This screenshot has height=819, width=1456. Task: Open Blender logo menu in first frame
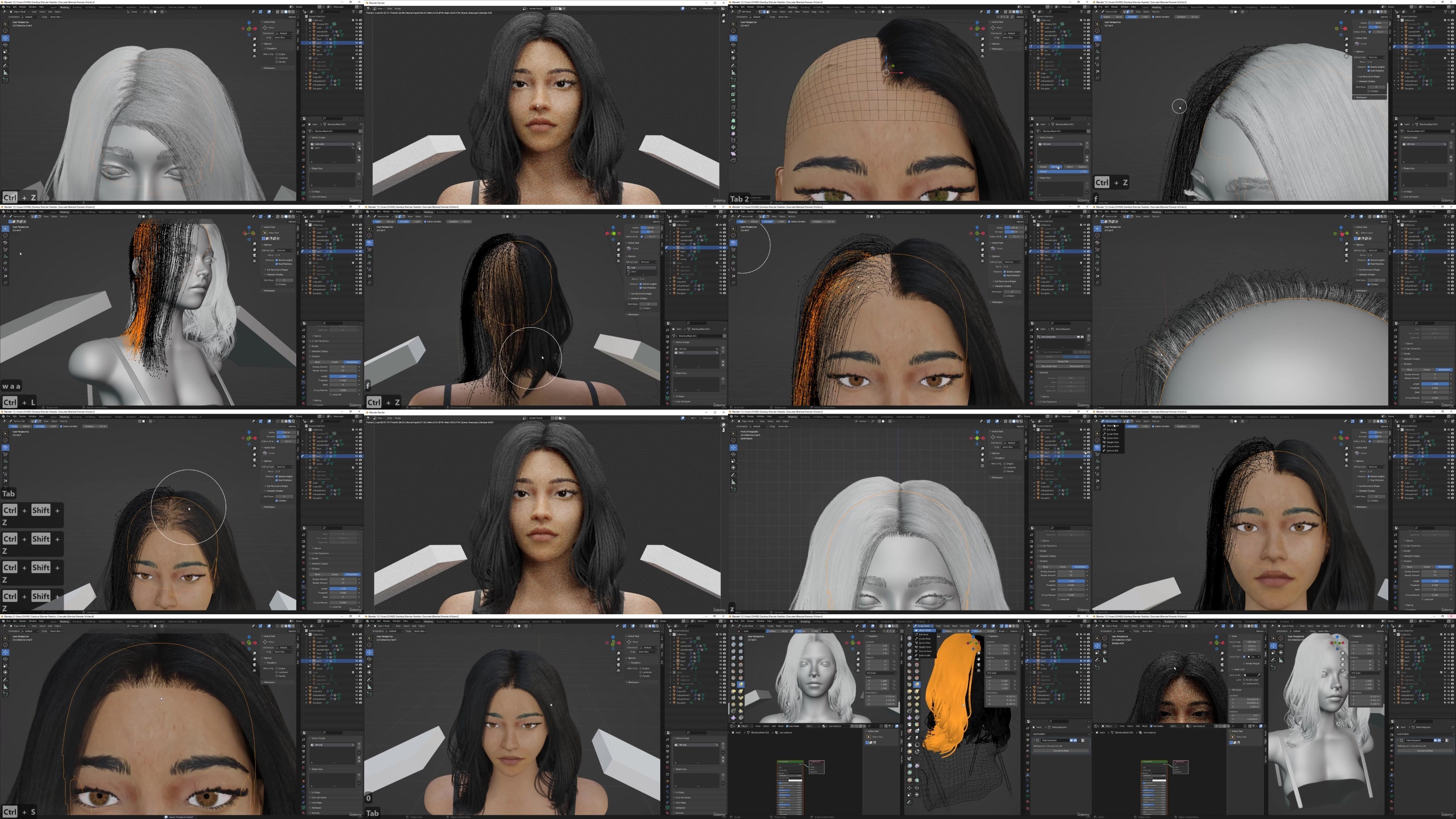[3, 7]
